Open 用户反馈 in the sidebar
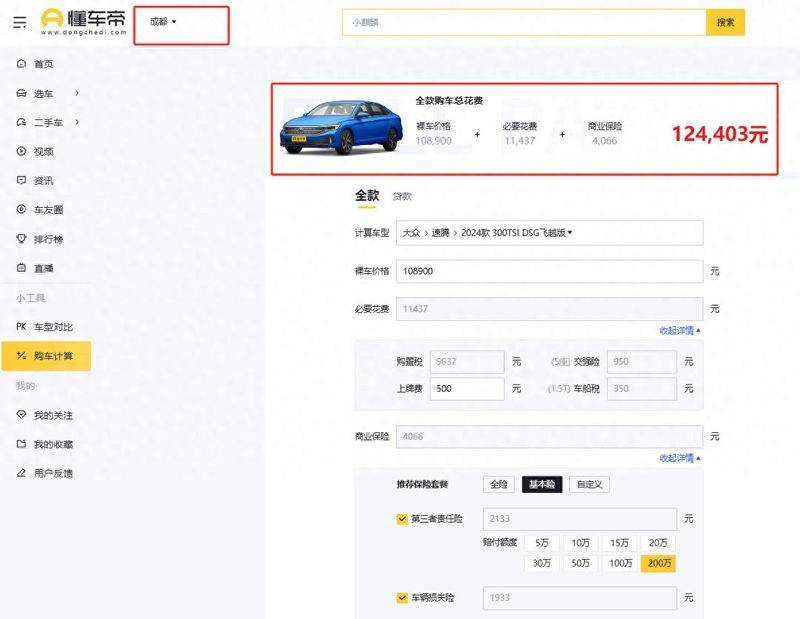Image resolution: width=800 pixels, height=619 pixels. (x=53, y=473)
